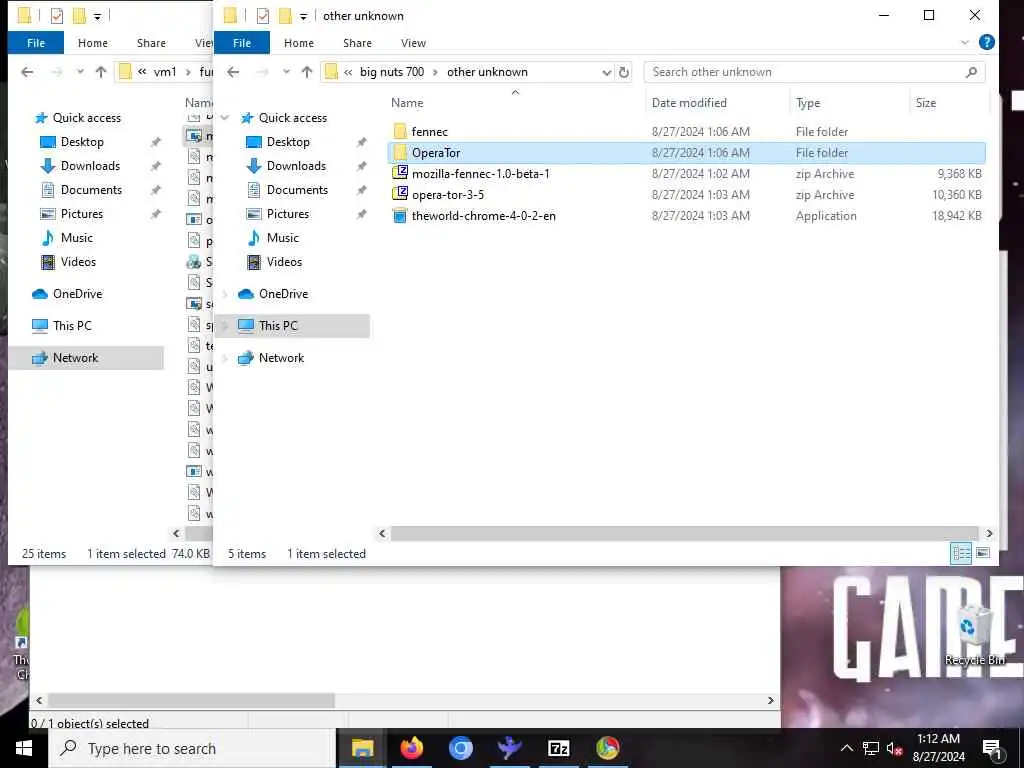Open Music in front window sidebar
The height and width of the screenshot is (768, 1024).
pyautogui.click(x=282, y=238)
